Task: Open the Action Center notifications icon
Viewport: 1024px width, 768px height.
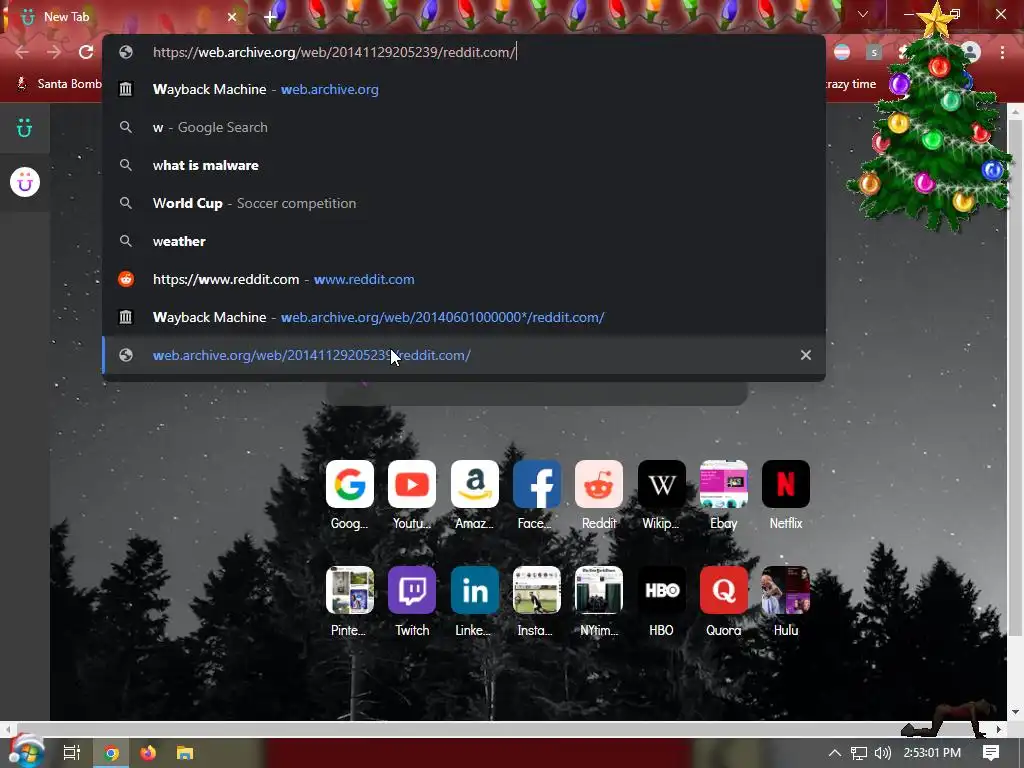Action: [991, 753]
